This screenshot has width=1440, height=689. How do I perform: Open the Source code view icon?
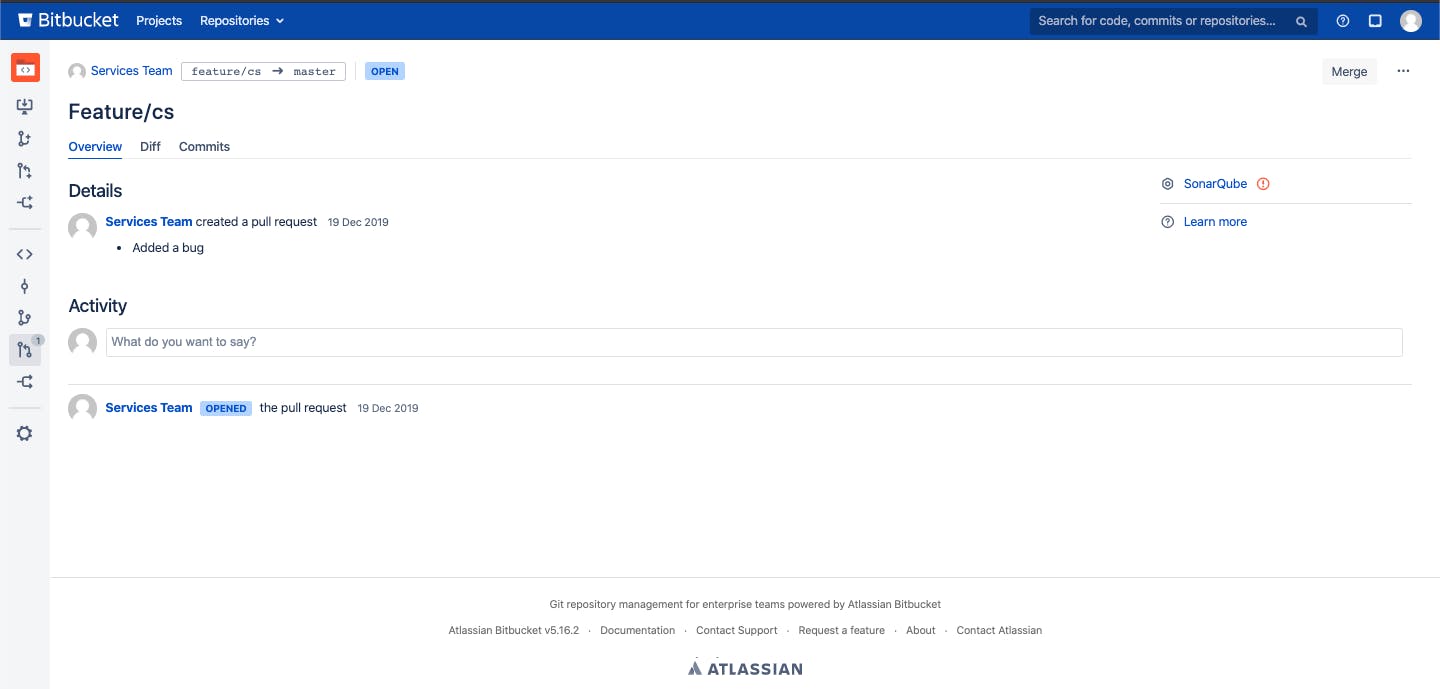(25, 254)
